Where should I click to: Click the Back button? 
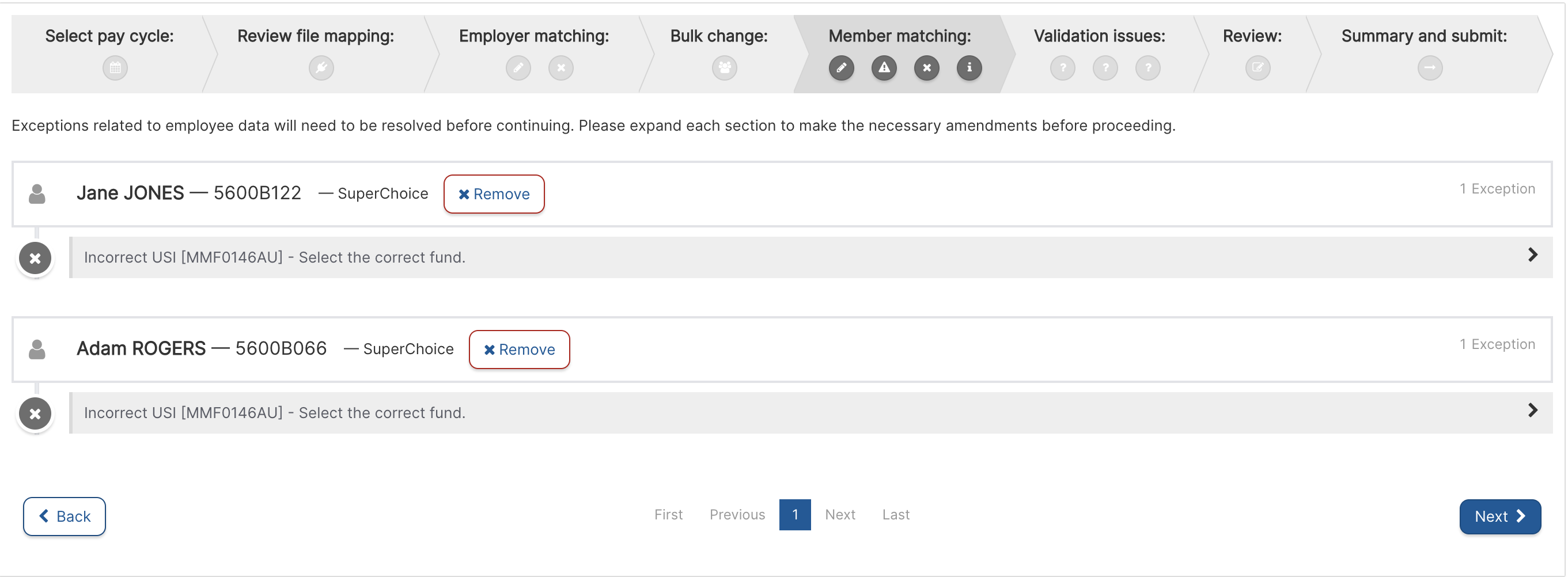click(x=65, y=516)
